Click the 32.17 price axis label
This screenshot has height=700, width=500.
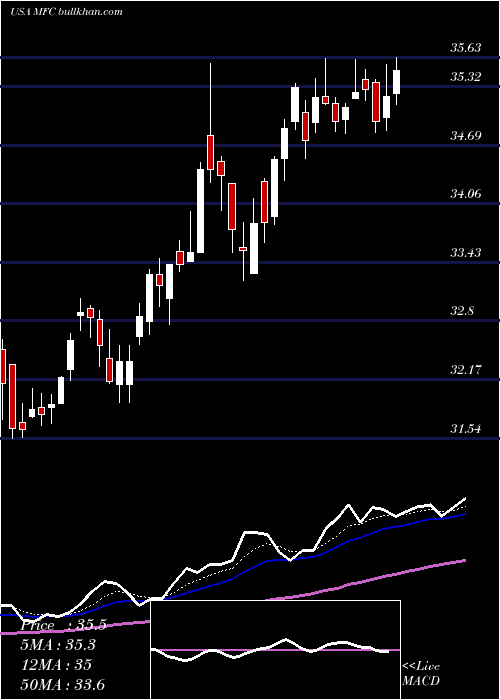466,370
